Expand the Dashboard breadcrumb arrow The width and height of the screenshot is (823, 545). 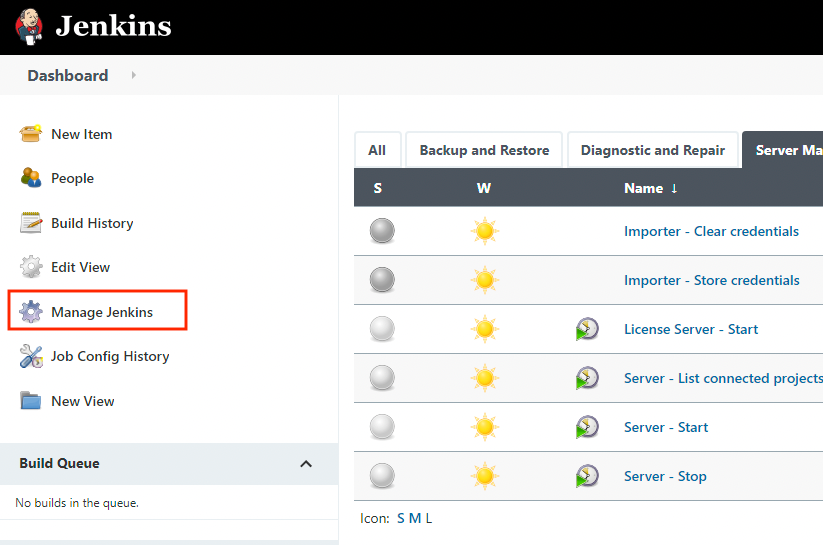click(x=134, y=75)
